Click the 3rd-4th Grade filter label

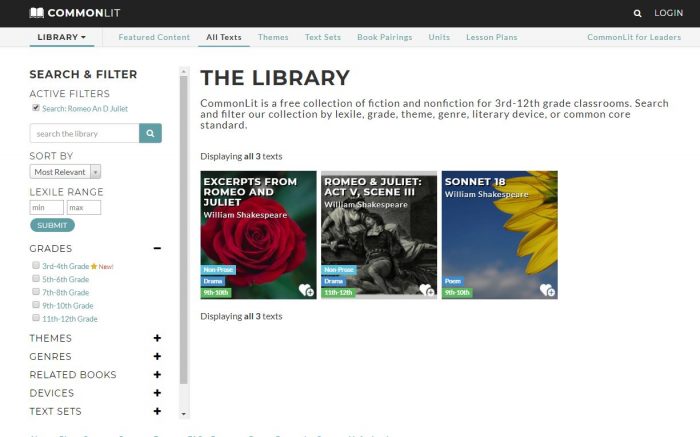(x=66, y=266)
